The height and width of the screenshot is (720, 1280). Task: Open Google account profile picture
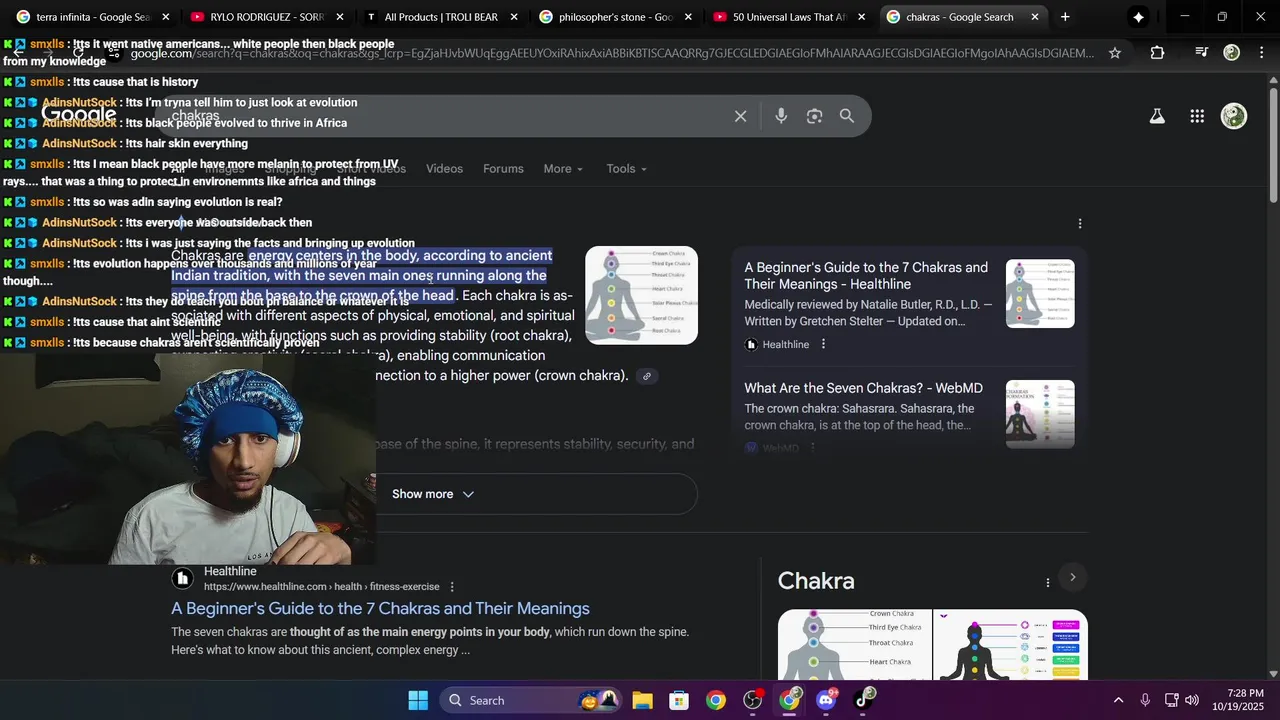coord(1234,116)
